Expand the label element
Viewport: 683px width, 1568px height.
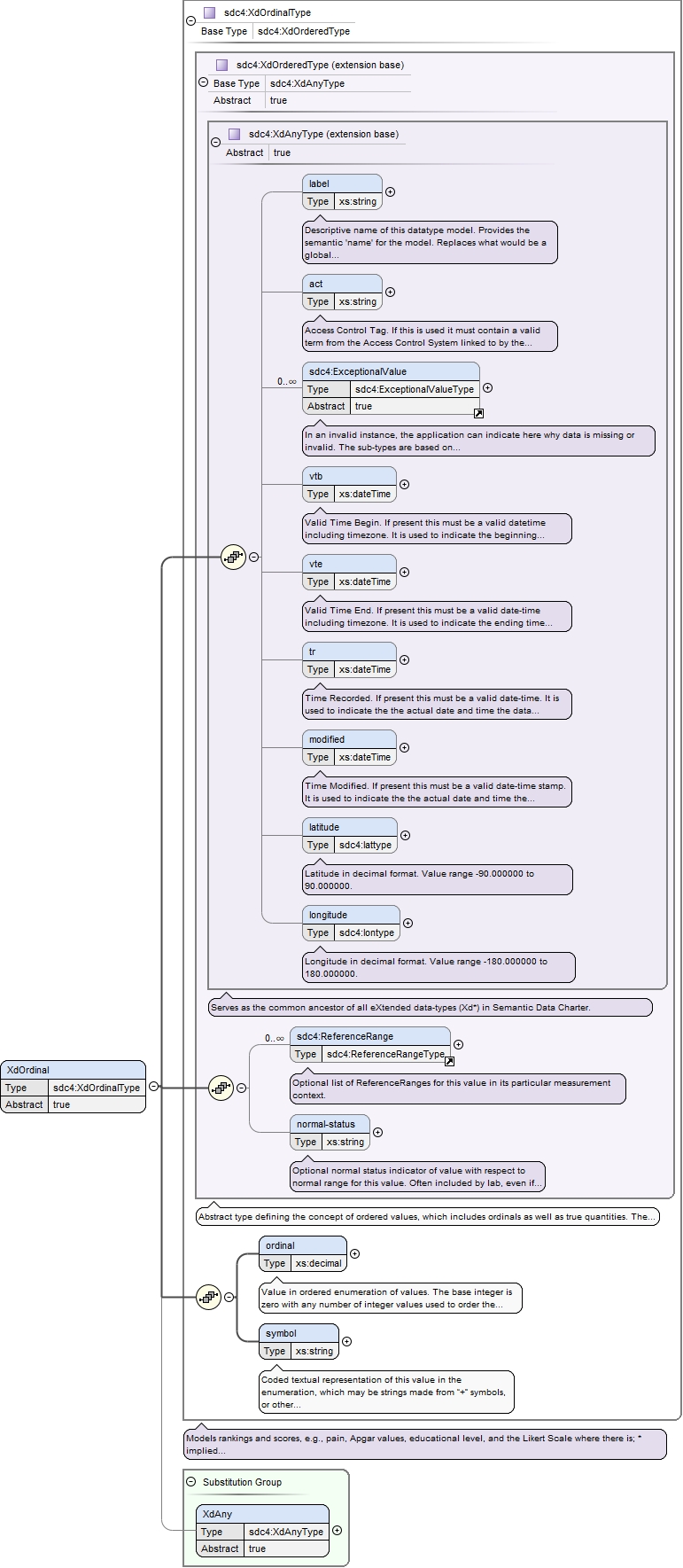tap(390, 191)
